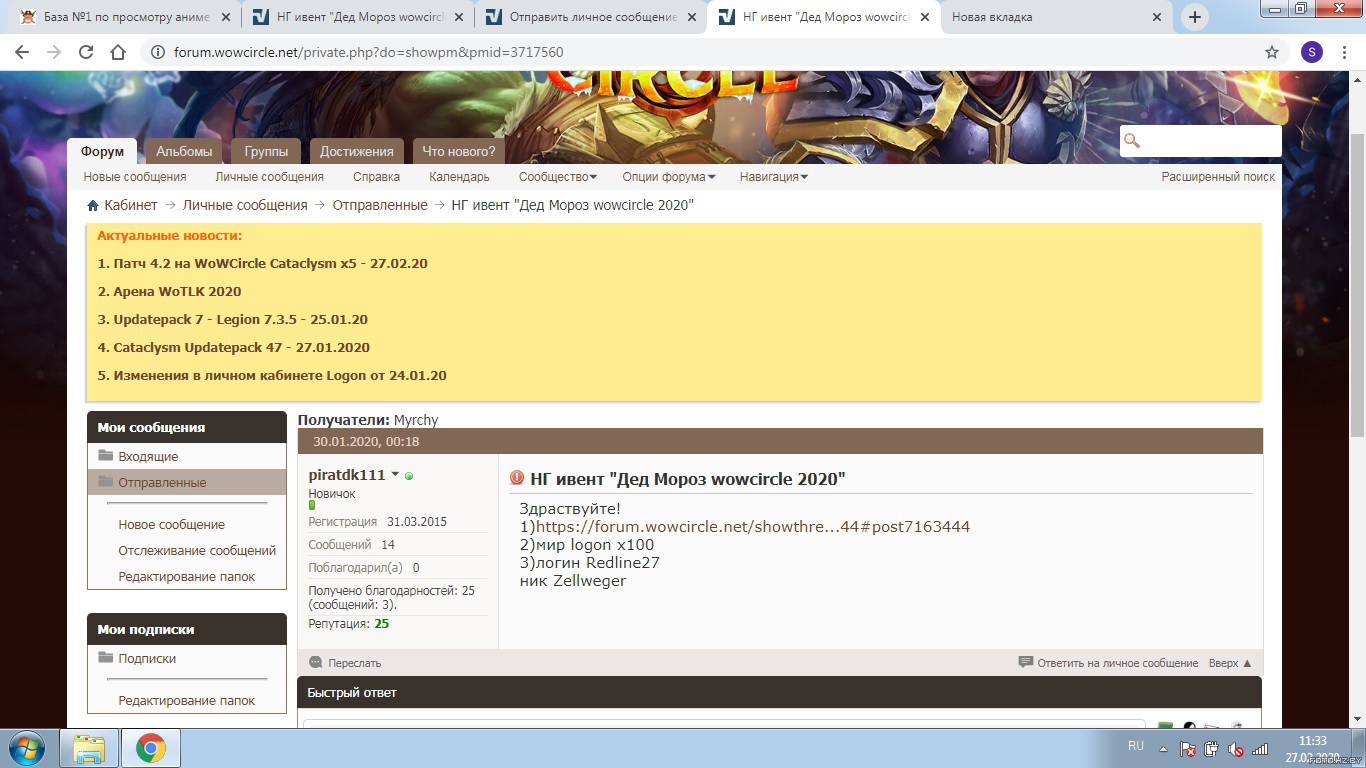
Task: Open piratdk111 user menu arrow
Action: pos(395,475)
